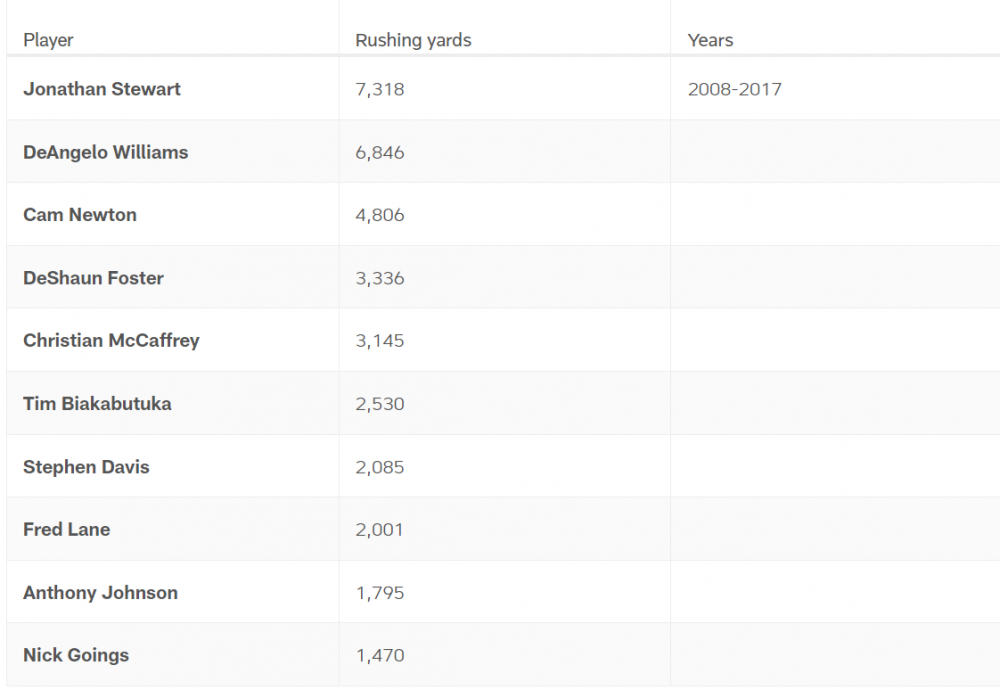1000x690 pixels.
Task: Click the Player column header
Action: click(48, 40)
